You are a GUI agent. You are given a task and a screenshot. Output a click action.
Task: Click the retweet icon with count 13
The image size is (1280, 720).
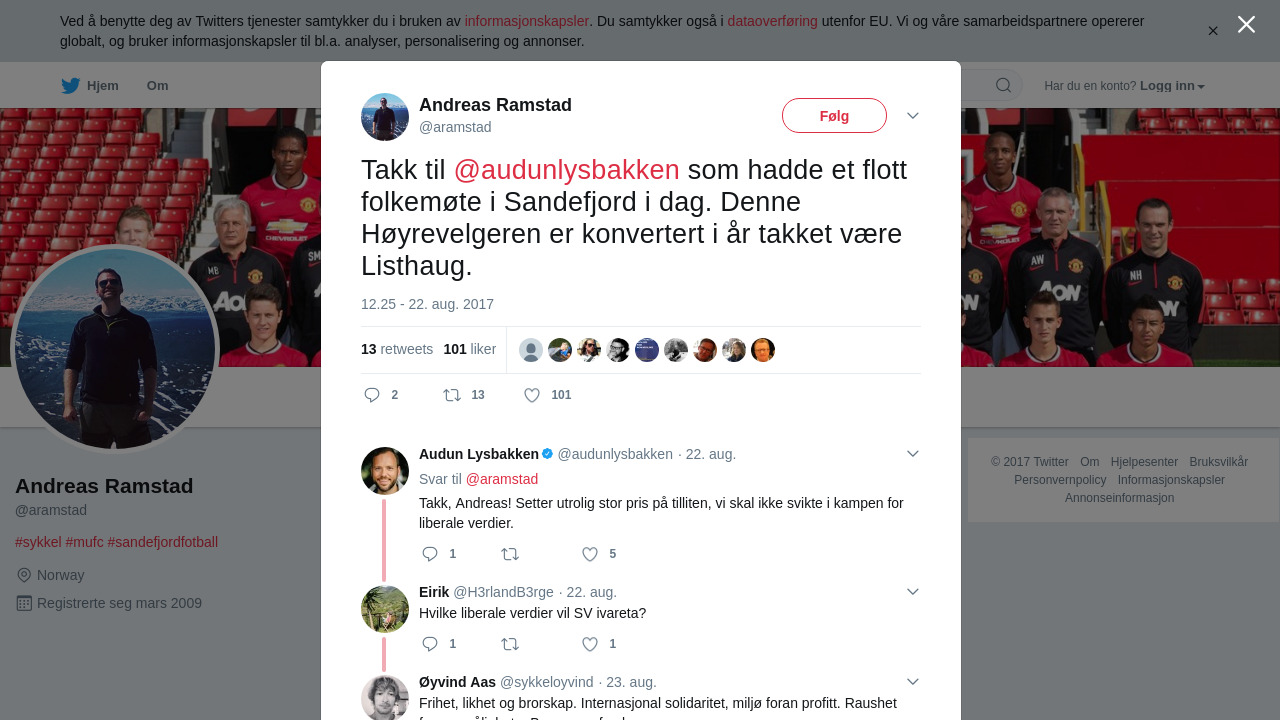tap(452, 395)
